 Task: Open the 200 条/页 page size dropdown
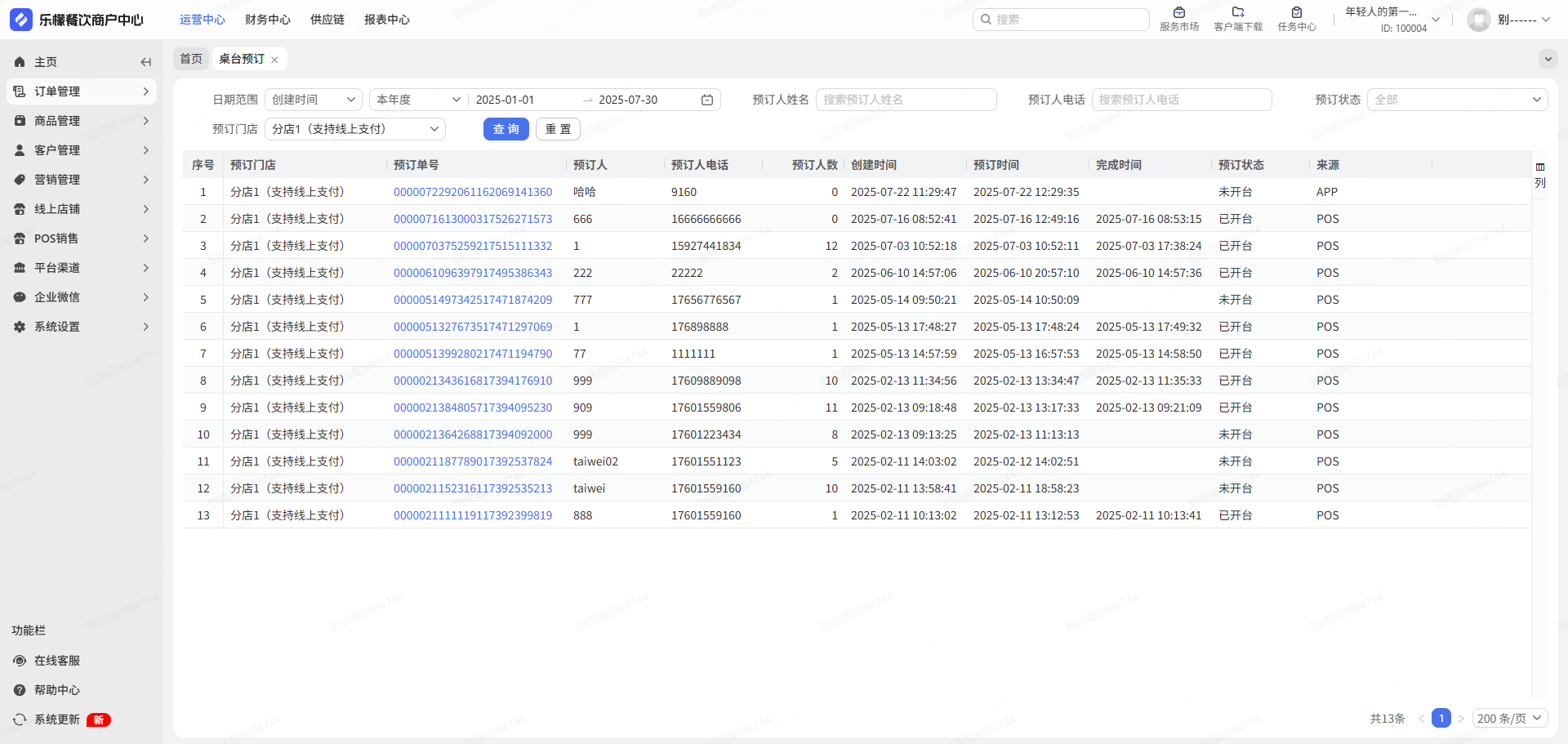[1510, 719]
